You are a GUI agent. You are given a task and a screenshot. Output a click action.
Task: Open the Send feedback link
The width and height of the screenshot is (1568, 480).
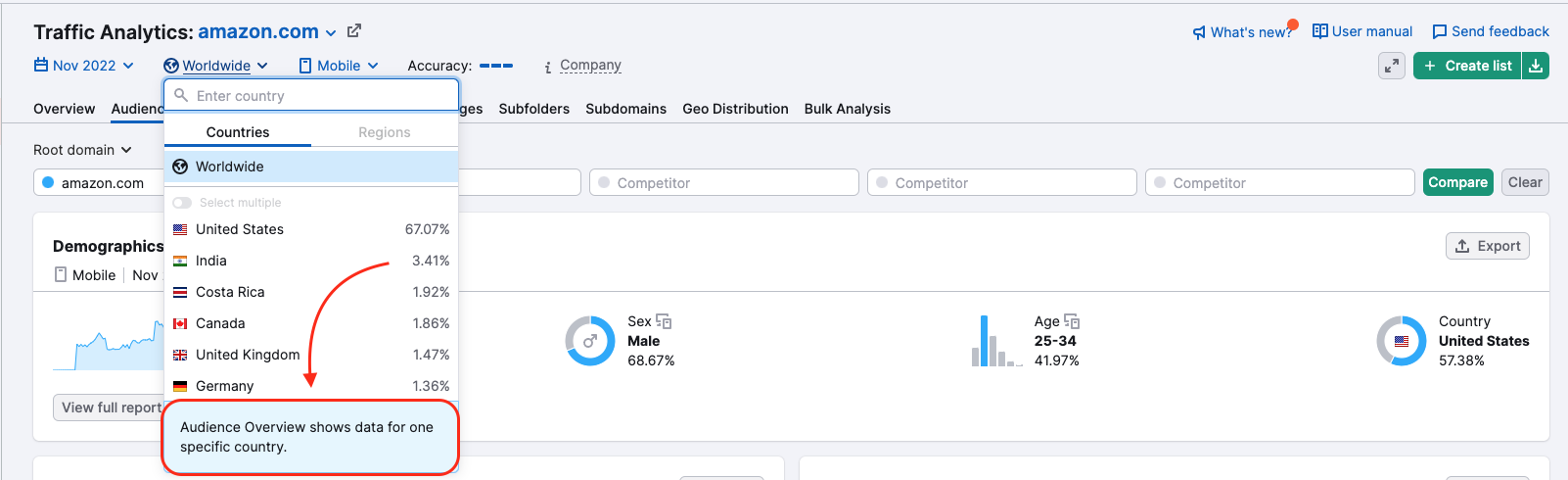[1500, 31]
